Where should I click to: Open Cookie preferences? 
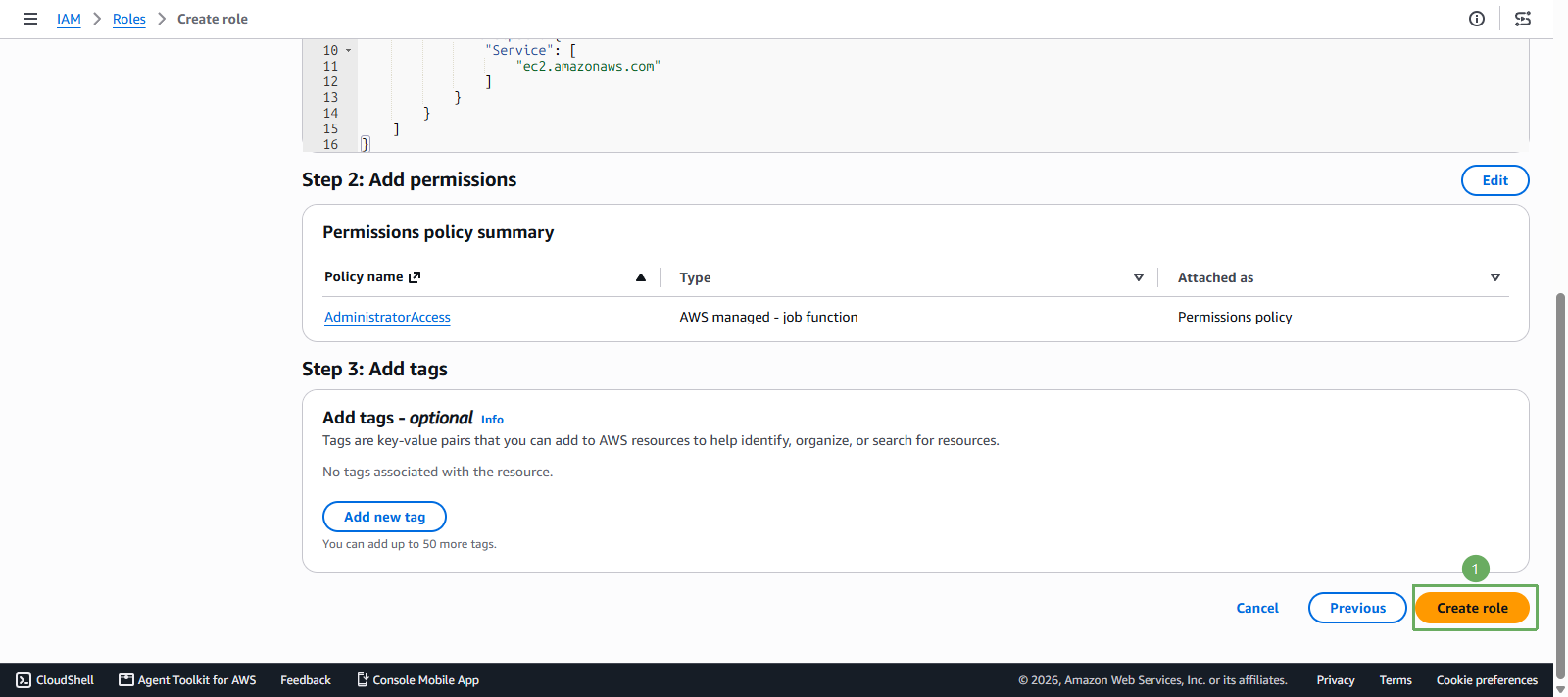tap(1487, 680)
